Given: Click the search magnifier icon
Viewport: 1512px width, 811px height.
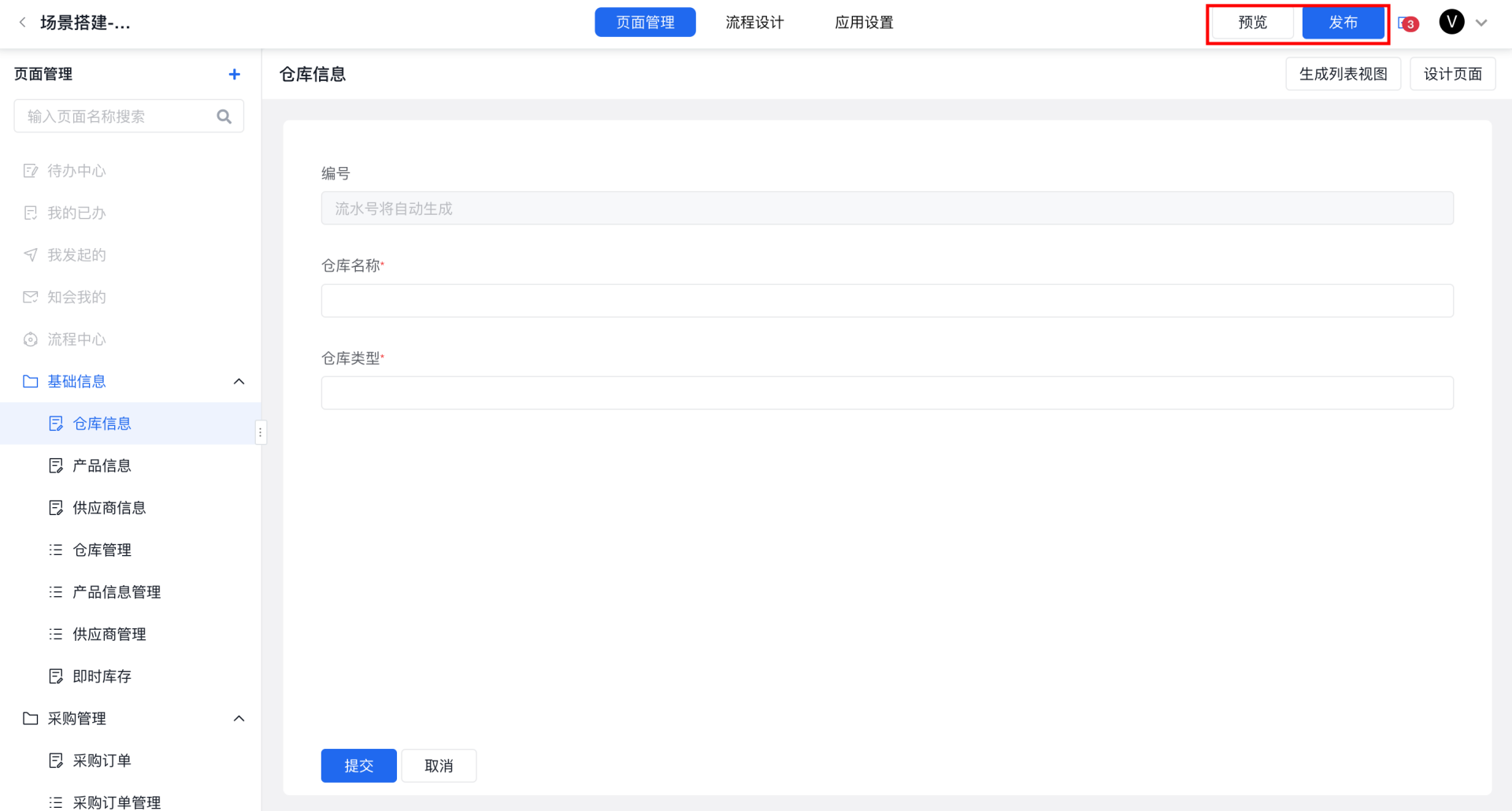Looking at the screenshot, I should point(224,117).
